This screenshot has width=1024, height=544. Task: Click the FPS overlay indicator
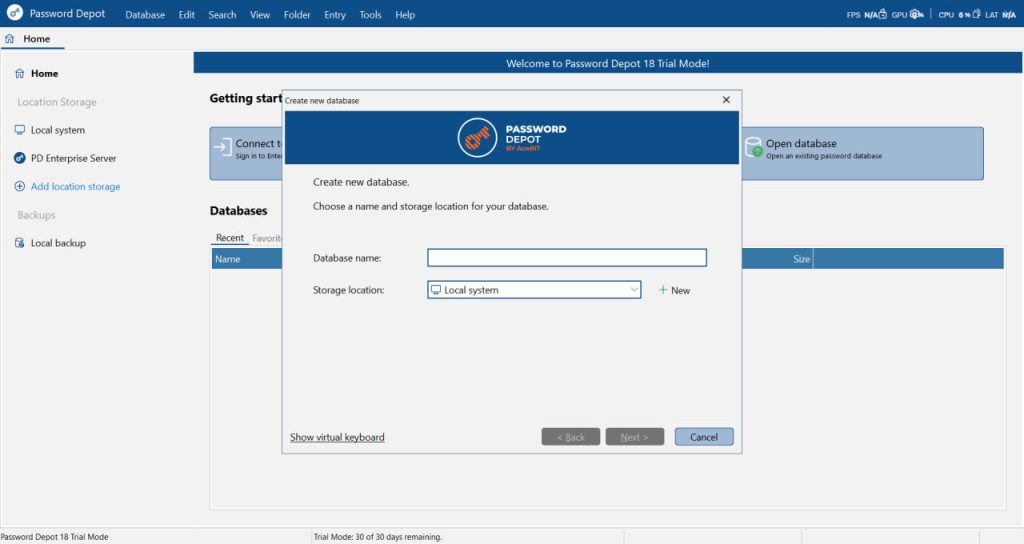click(866, 14)
